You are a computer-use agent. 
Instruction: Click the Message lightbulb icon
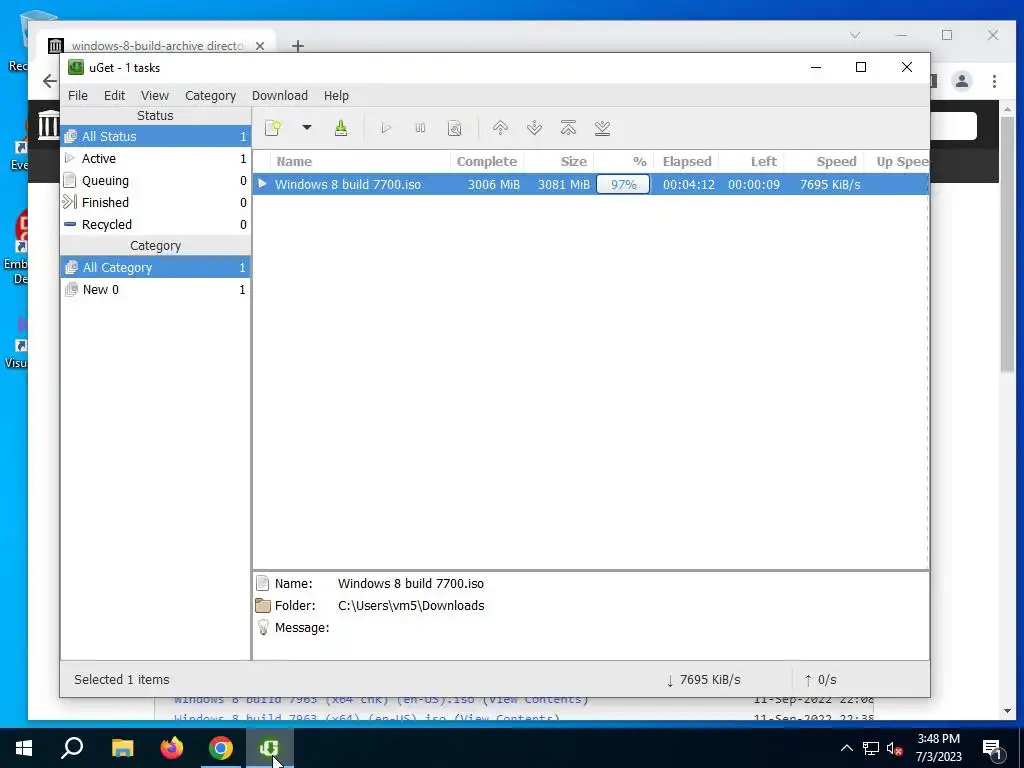pyautogui.click(x=263, y=628)
